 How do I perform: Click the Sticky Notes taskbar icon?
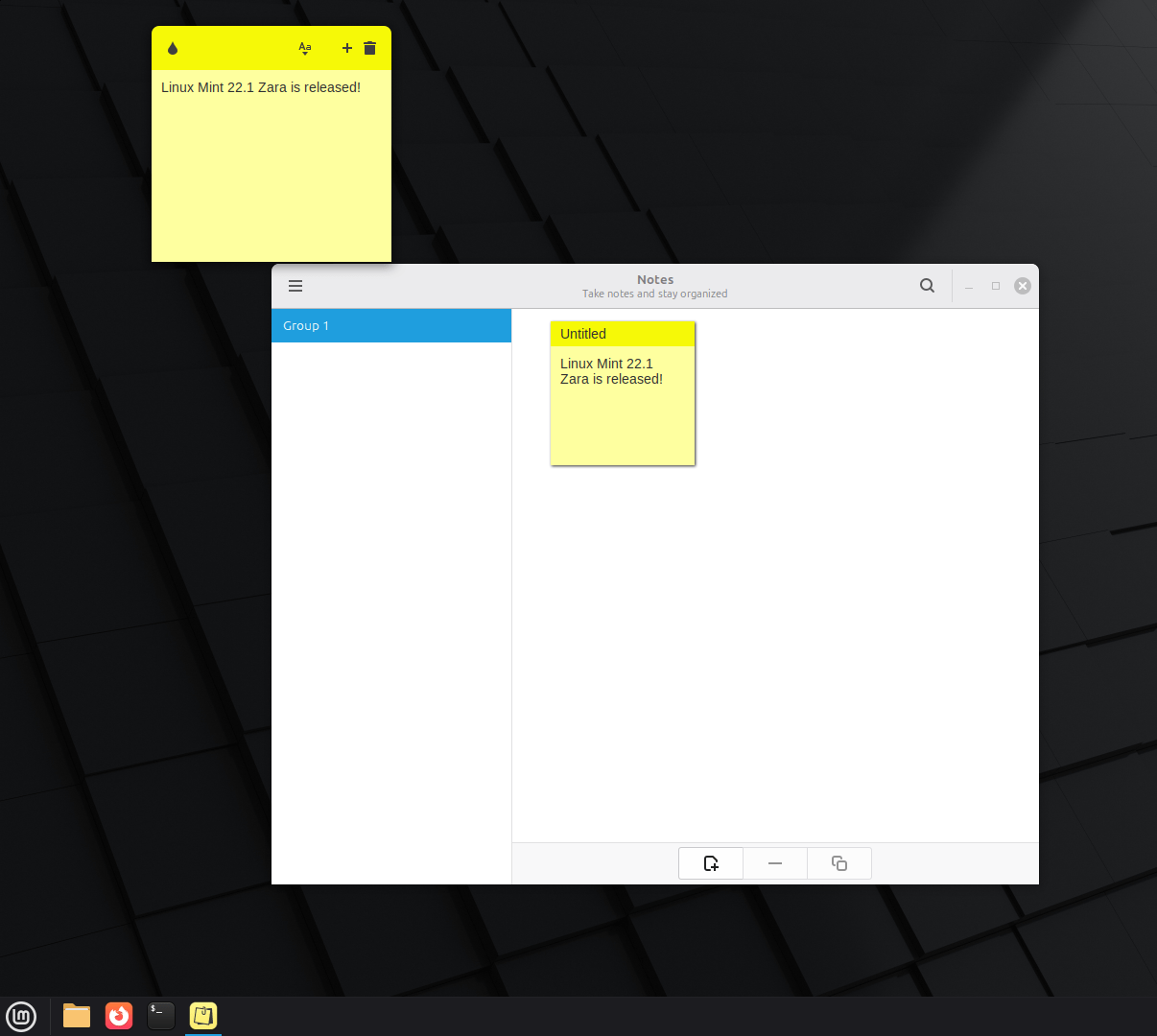203,1016
